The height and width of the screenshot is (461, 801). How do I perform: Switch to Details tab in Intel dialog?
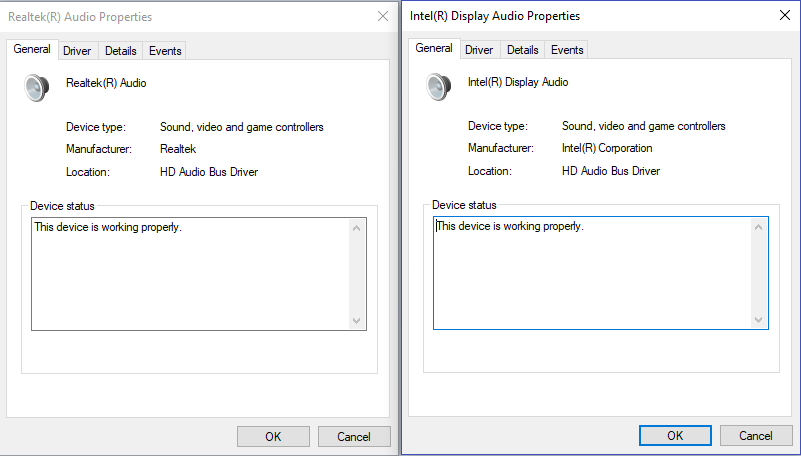pyautogui.click(x=522, y=50)
